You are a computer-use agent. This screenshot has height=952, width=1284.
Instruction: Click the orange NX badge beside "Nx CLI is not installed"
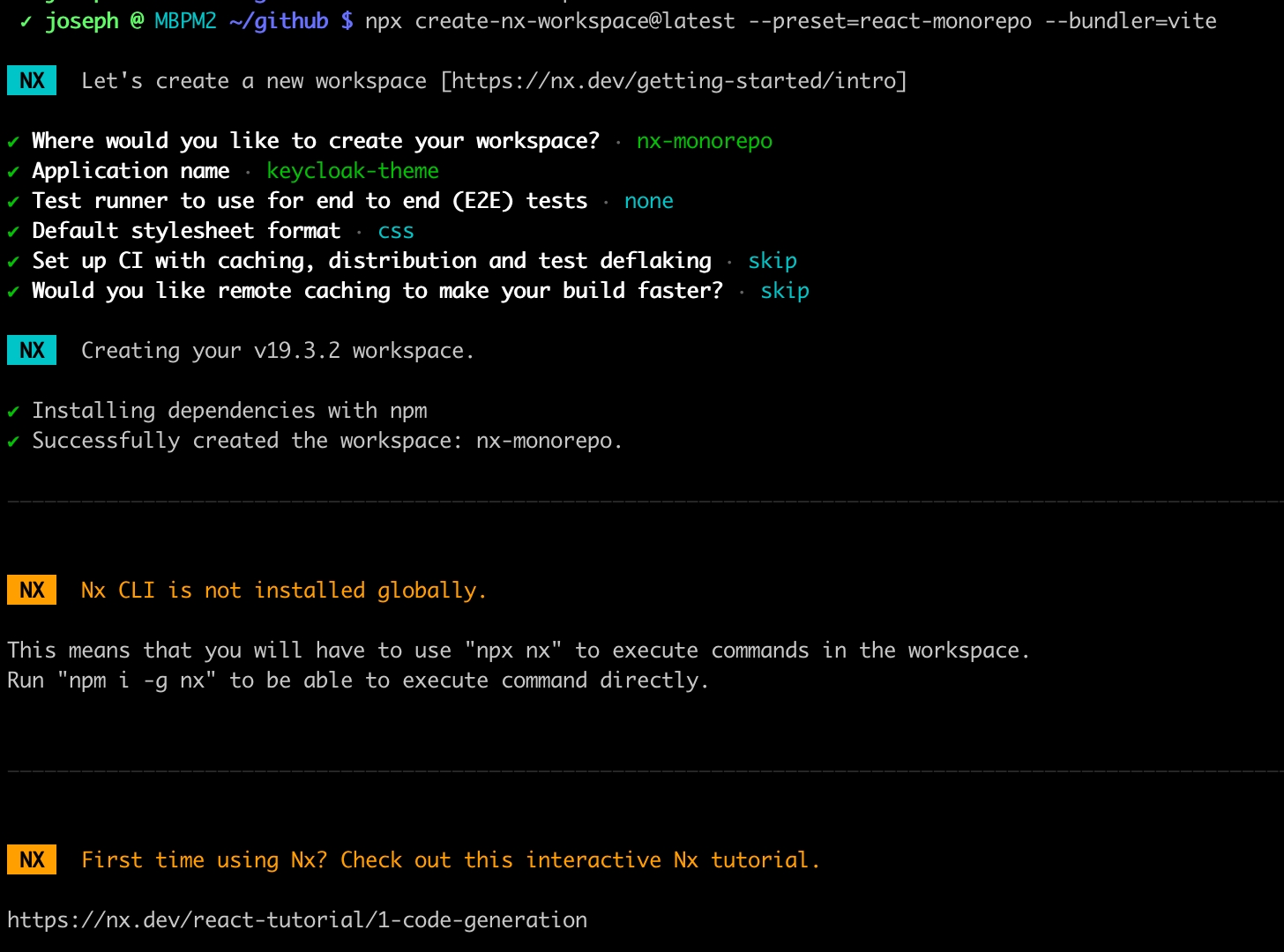pos(32,591)
